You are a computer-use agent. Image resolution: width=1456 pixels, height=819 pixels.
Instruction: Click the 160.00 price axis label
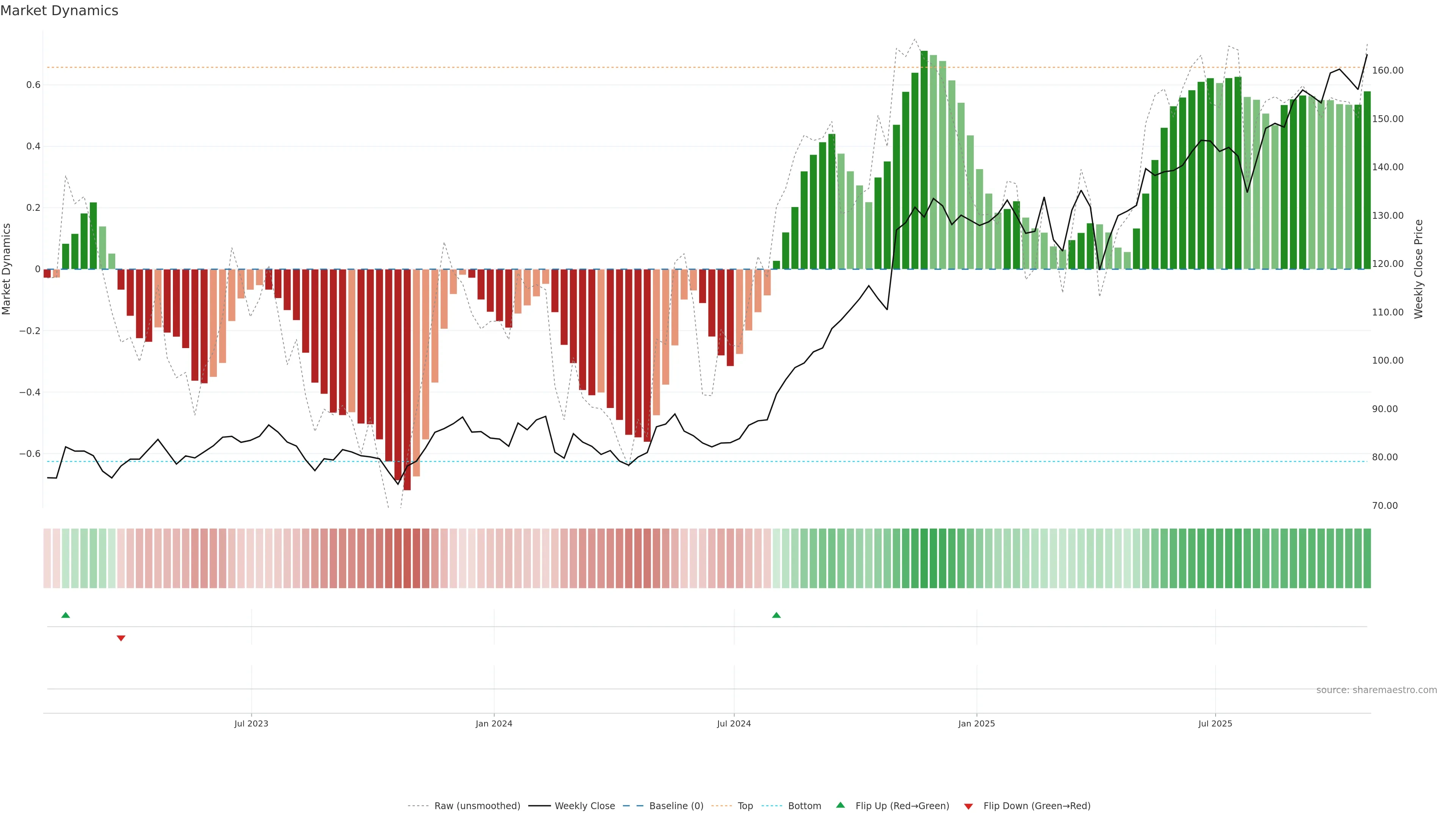click(x=1388, y=71)
